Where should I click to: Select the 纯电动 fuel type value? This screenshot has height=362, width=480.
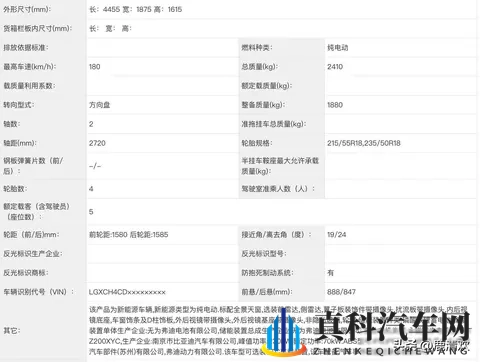click(337, 47)
